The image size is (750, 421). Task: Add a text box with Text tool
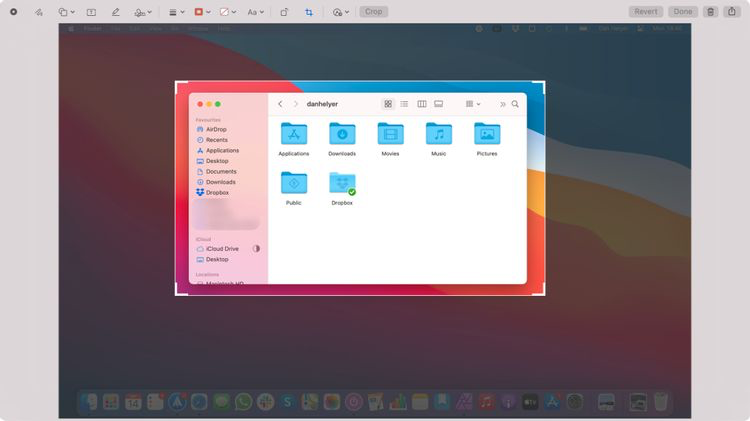pos(91,12)
